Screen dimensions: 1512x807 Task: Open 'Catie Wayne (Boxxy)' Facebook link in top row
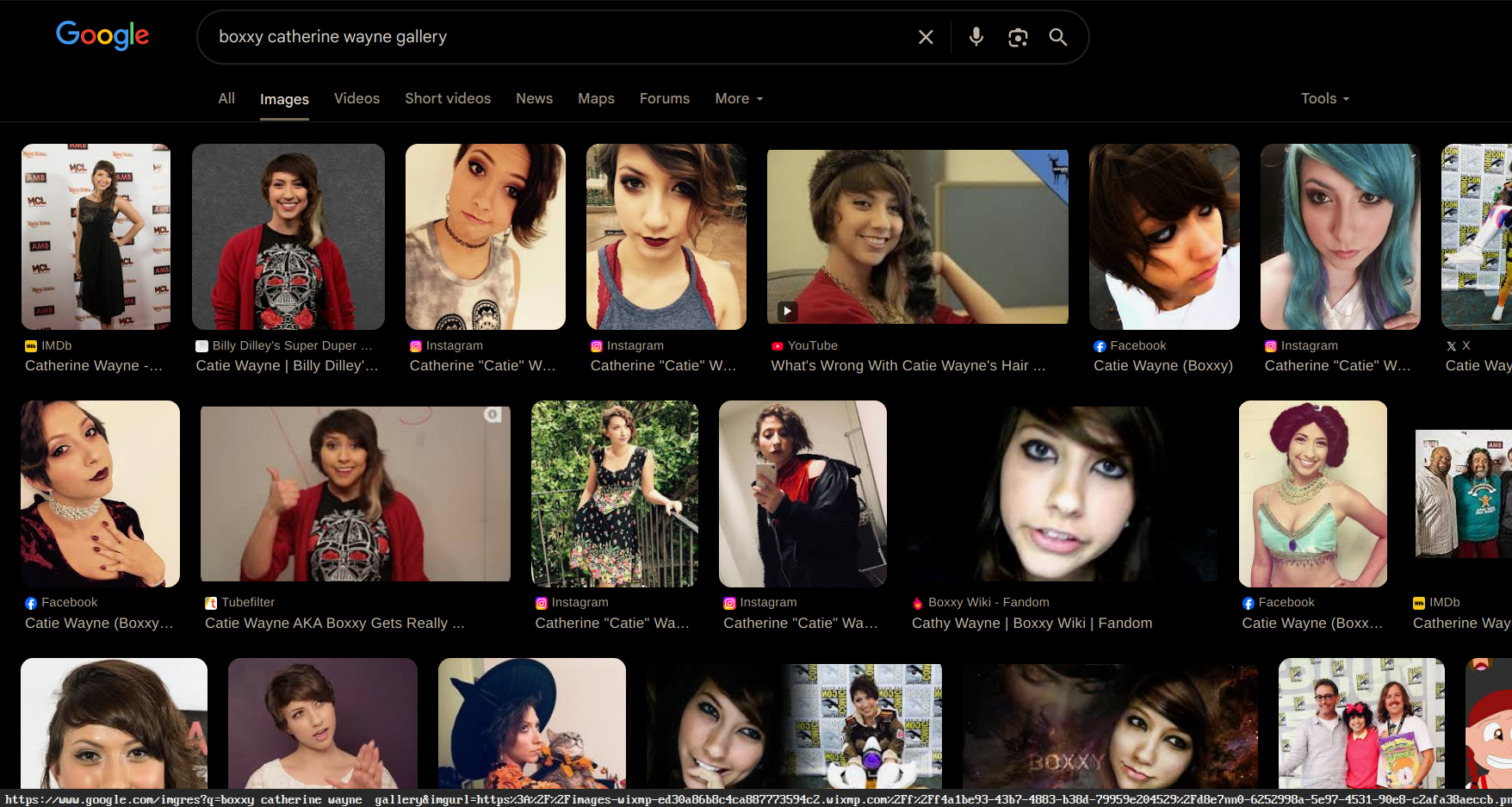point(1163,366)
